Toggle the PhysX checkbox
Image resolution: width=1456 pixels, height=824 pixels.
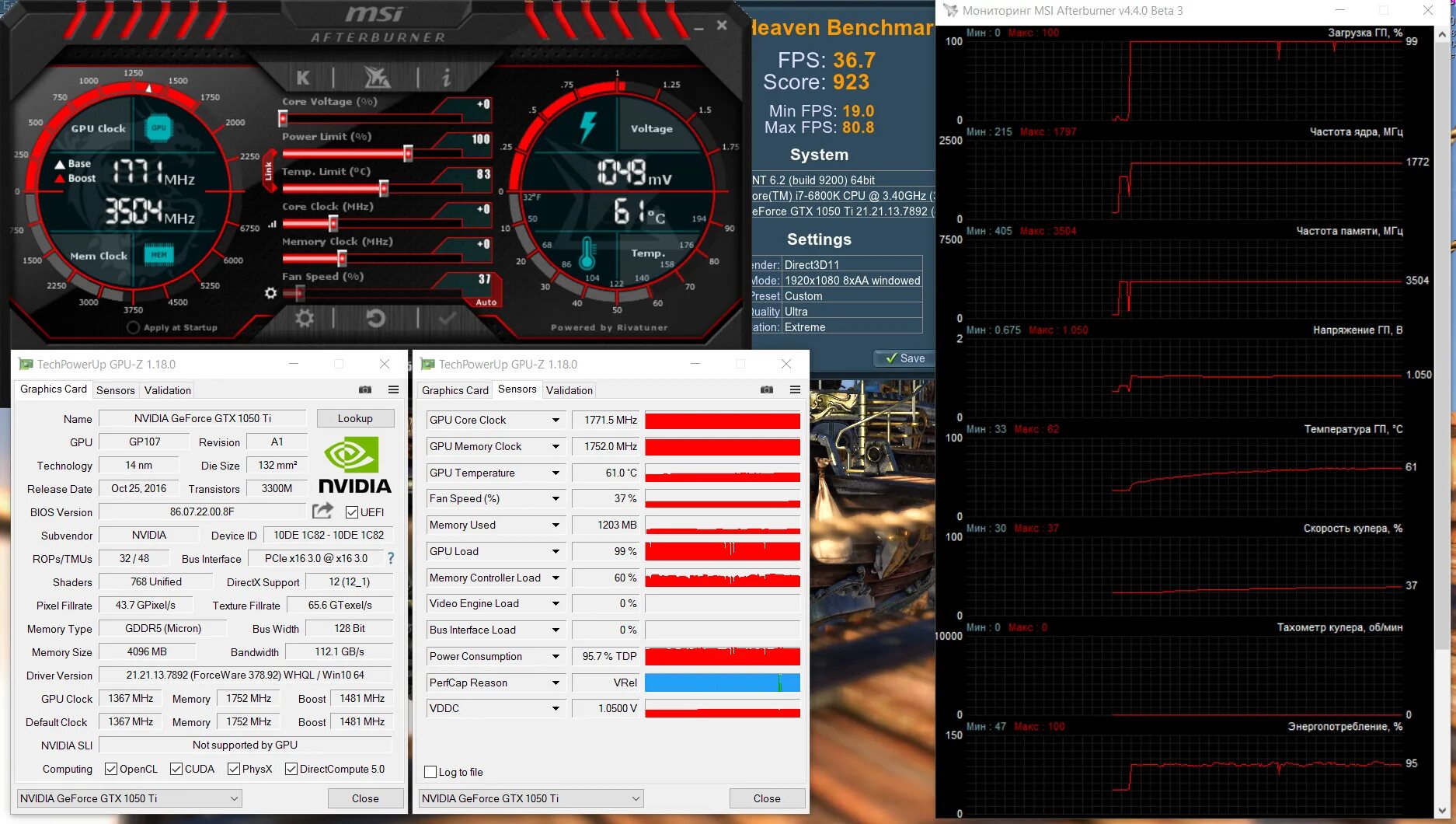tap(234, 769)
